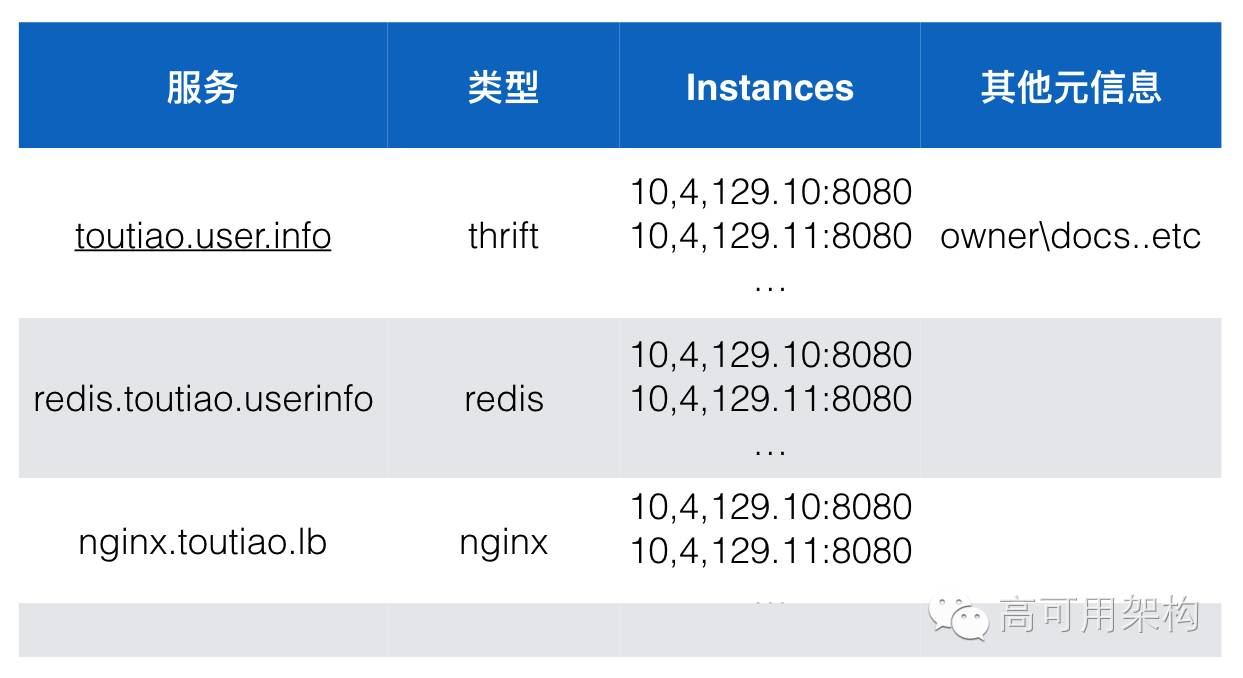Click 10,4,129.11:8080 in the redis row
Screen dimensions: 1243x678
pos(771,399)
